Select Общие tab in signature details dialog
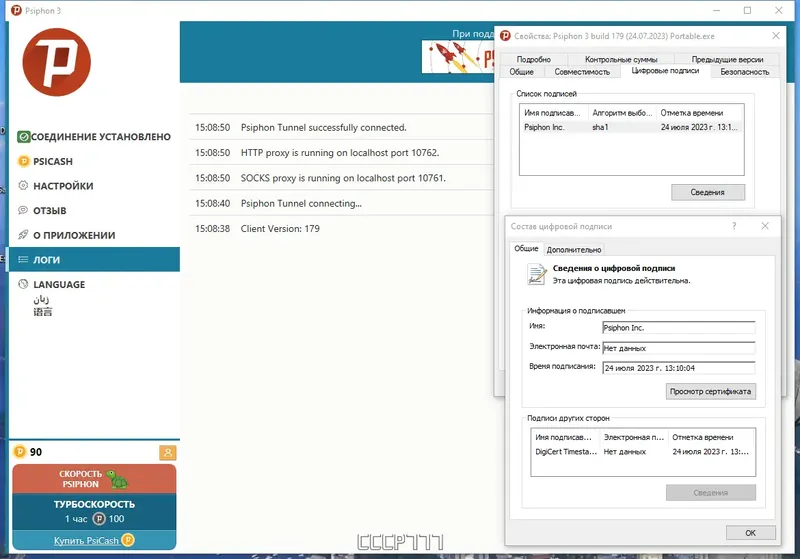The height and width of the screenshot is (559, 800). (x=526, y=248)
